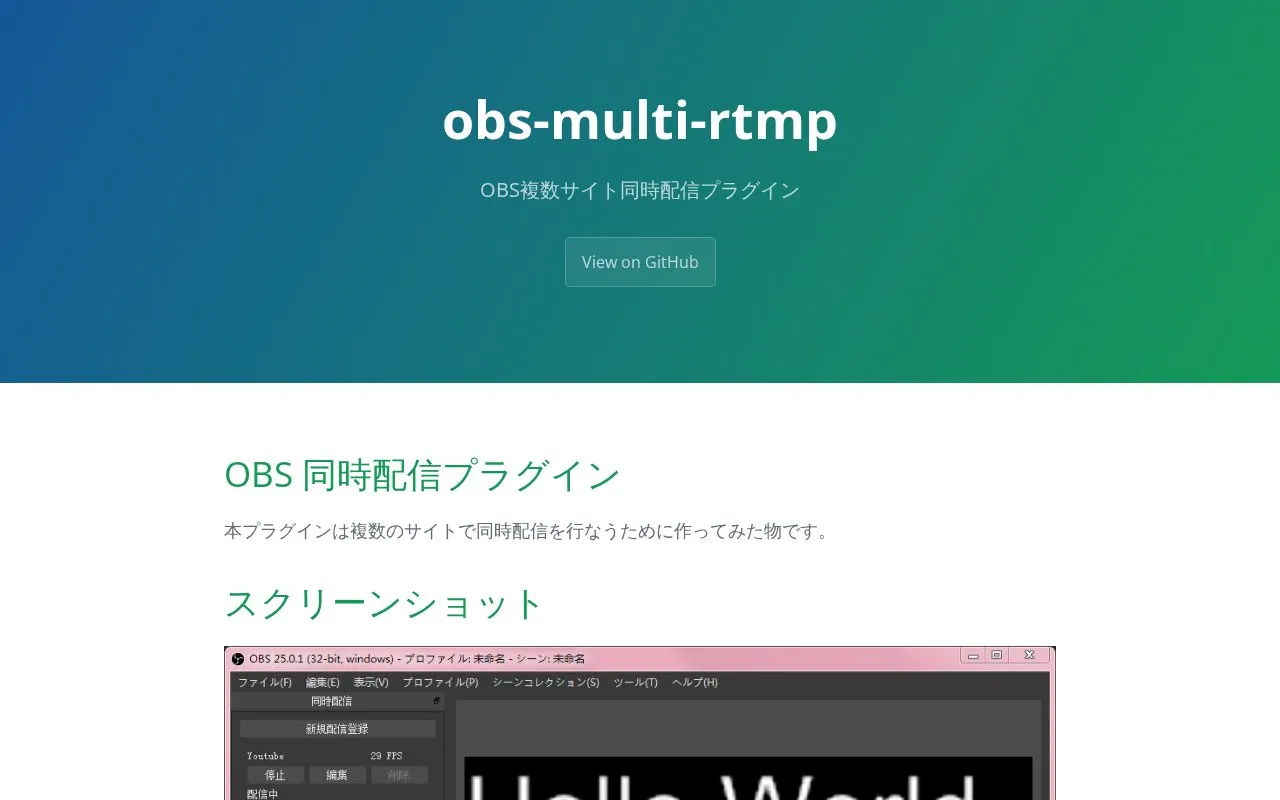Click the View on GitHub button
This screenshot has width=1280, height=800.
point(640,262)
